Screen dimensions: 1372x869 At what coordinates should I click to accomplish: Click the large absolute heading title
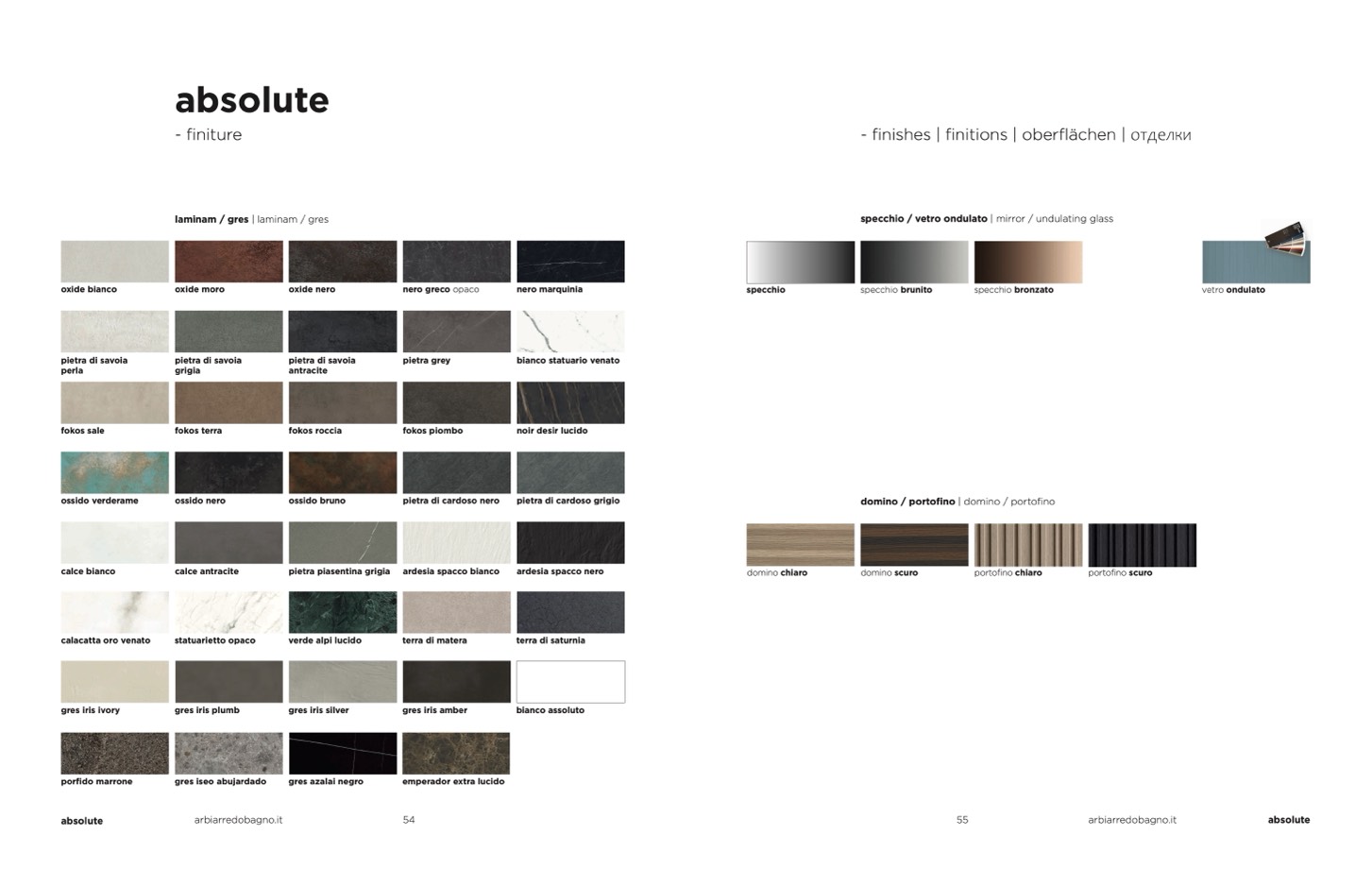point(252,100)
